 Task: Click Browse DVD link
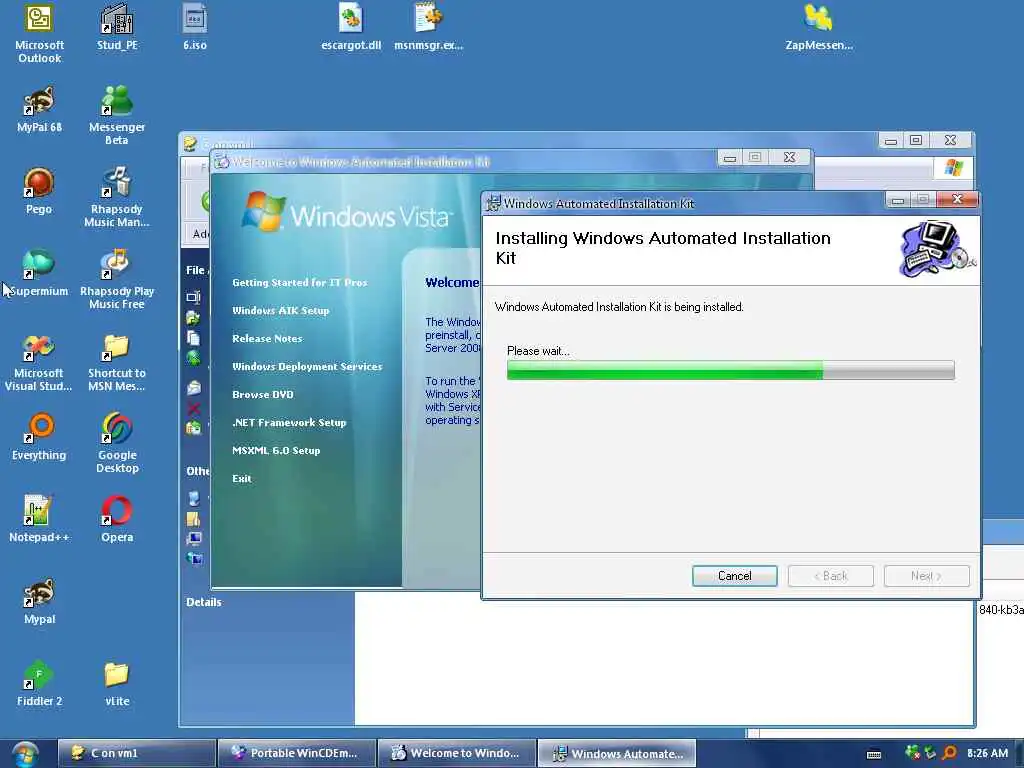263,395
